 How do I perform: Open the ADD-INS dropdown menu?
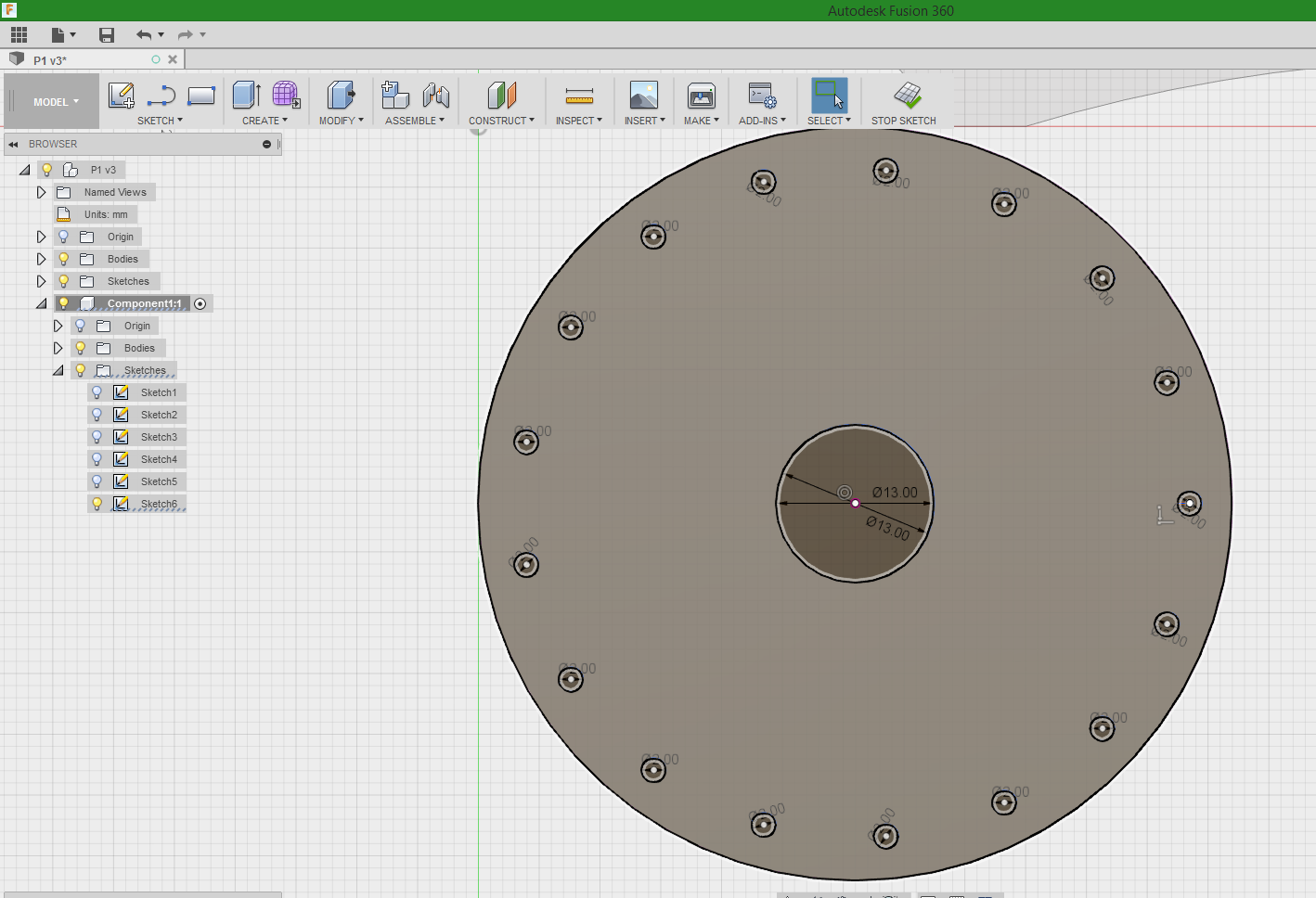tap(762, 121)
